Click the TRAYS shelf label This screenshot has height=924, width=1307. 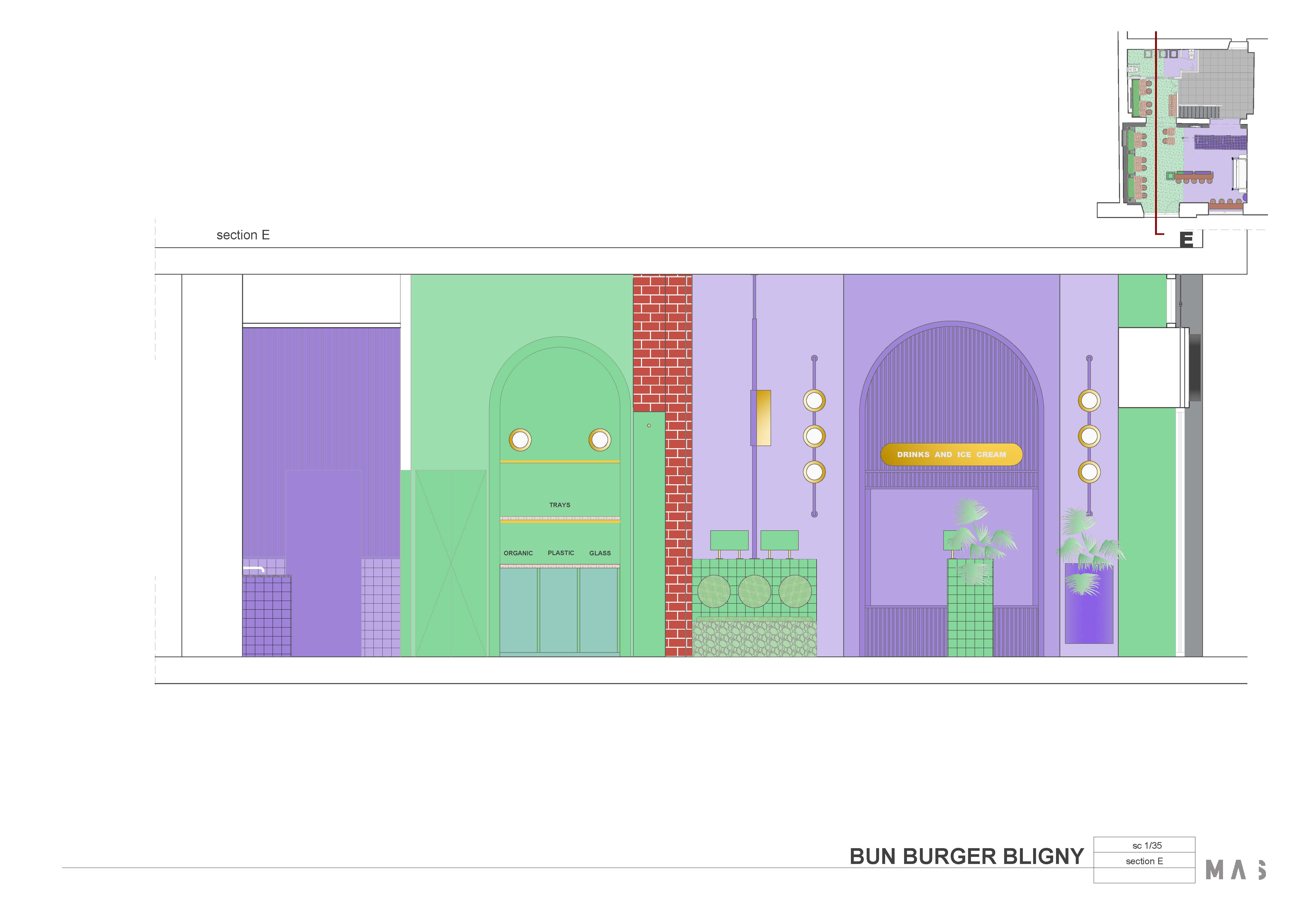tap(559, 505)
